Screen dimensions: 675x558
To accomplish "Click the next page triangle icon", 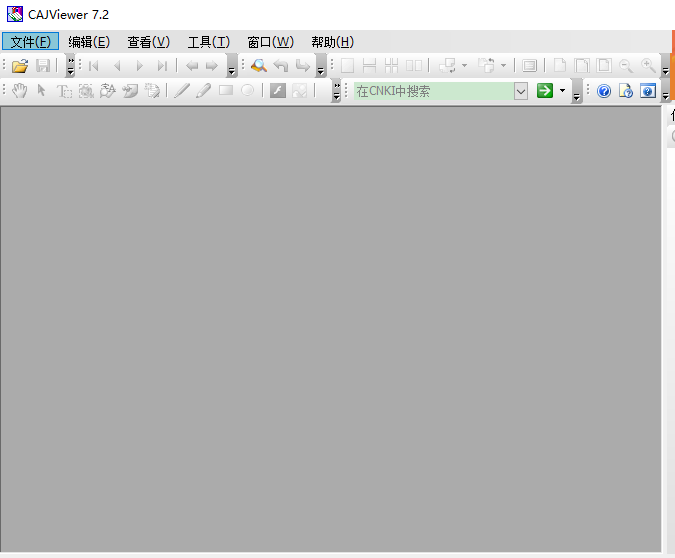I will [x=139, y=66].
